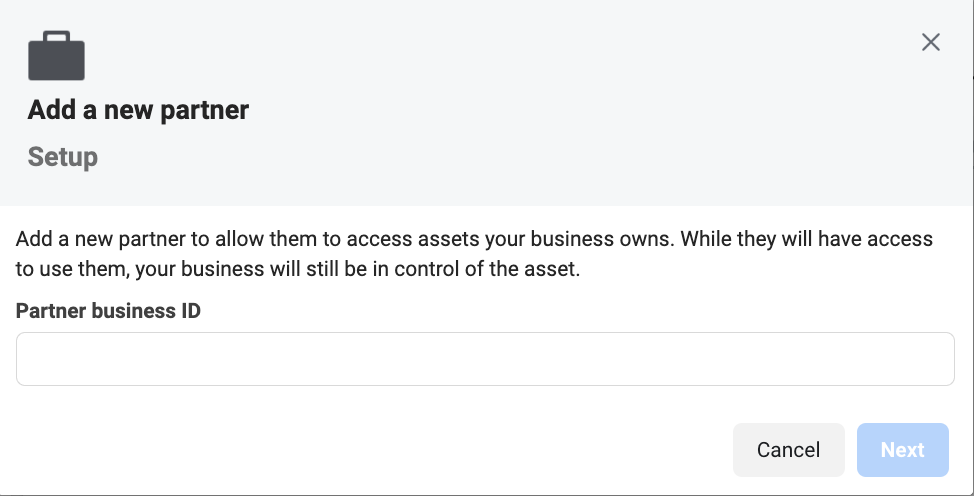Image resolution: width=974 pixels, height=496 pixels.
Task: Dismiss the partner setup dialog via the X
Action: [x=931, y=42]
